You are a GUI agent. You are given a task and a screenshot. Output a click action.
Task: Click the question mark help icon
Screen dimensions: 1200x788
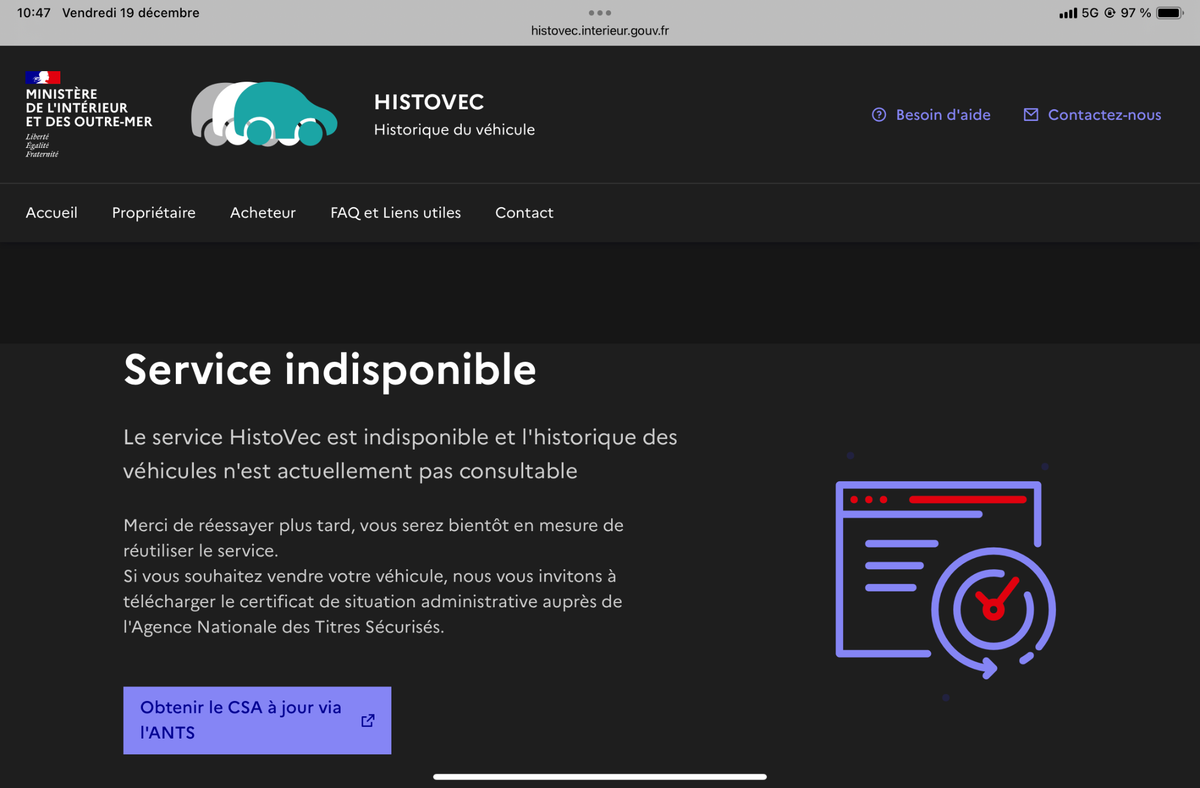point(879,115)
